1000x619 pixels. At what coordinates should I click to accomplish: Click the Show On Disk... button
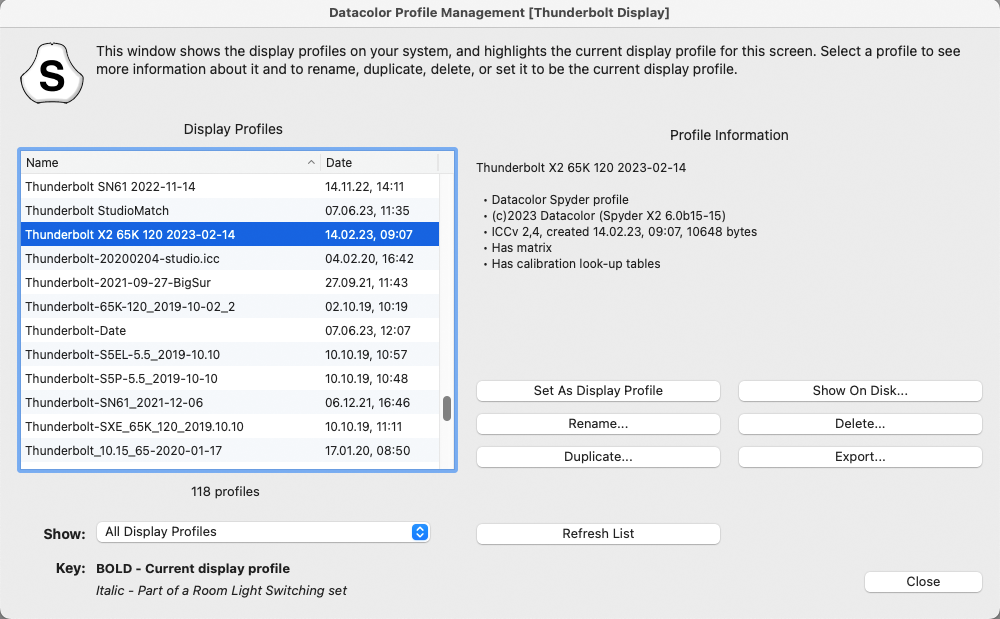[x=860, y=391]
